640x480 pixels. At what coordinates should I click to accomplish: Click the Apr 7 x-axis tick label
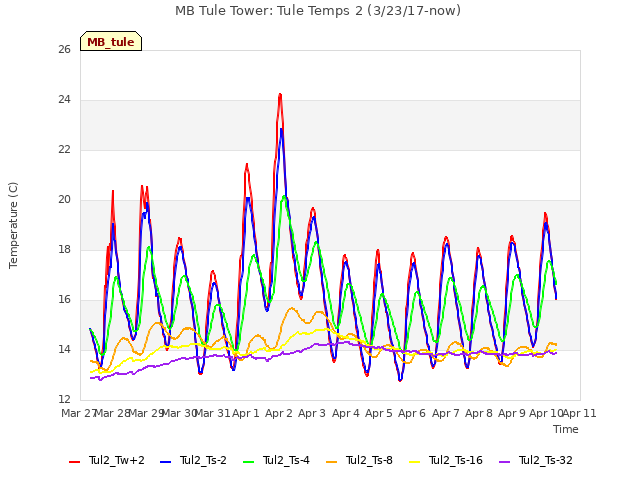446,413
